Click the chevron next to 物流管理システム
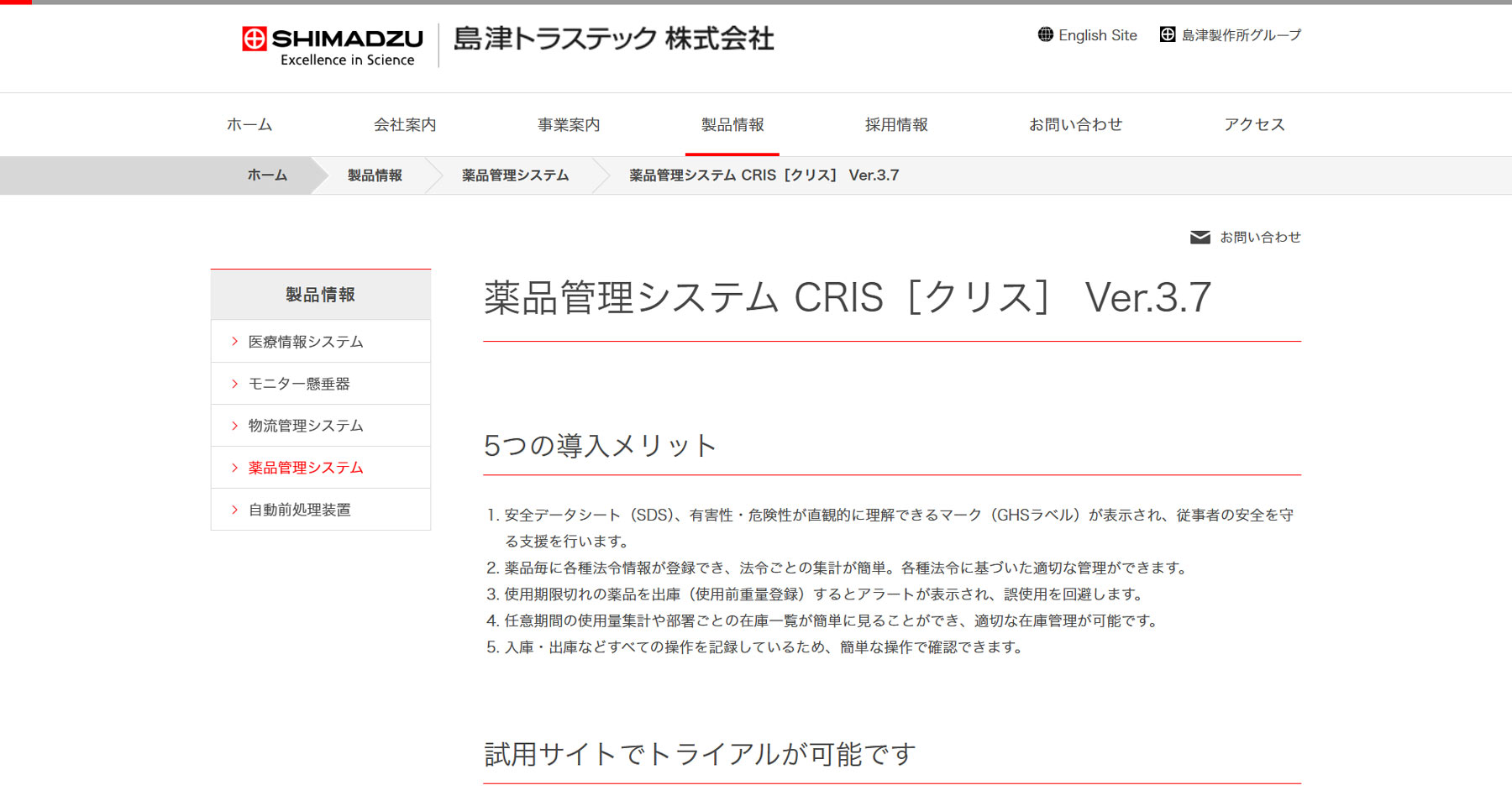The width and height of the screenshot is (1512, 801). tap(234, 426)
